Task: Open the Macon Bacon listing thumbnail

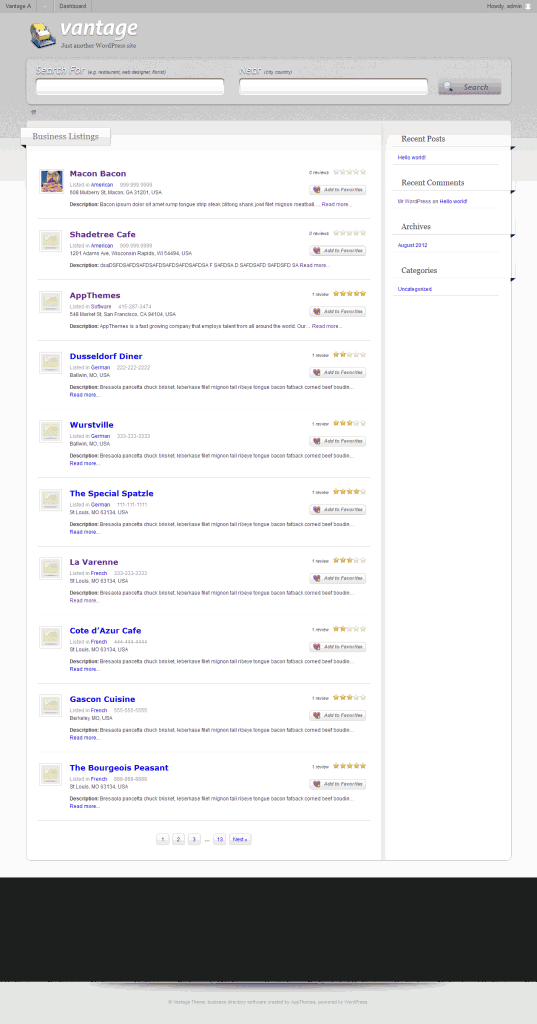Action: pos(51,181)
